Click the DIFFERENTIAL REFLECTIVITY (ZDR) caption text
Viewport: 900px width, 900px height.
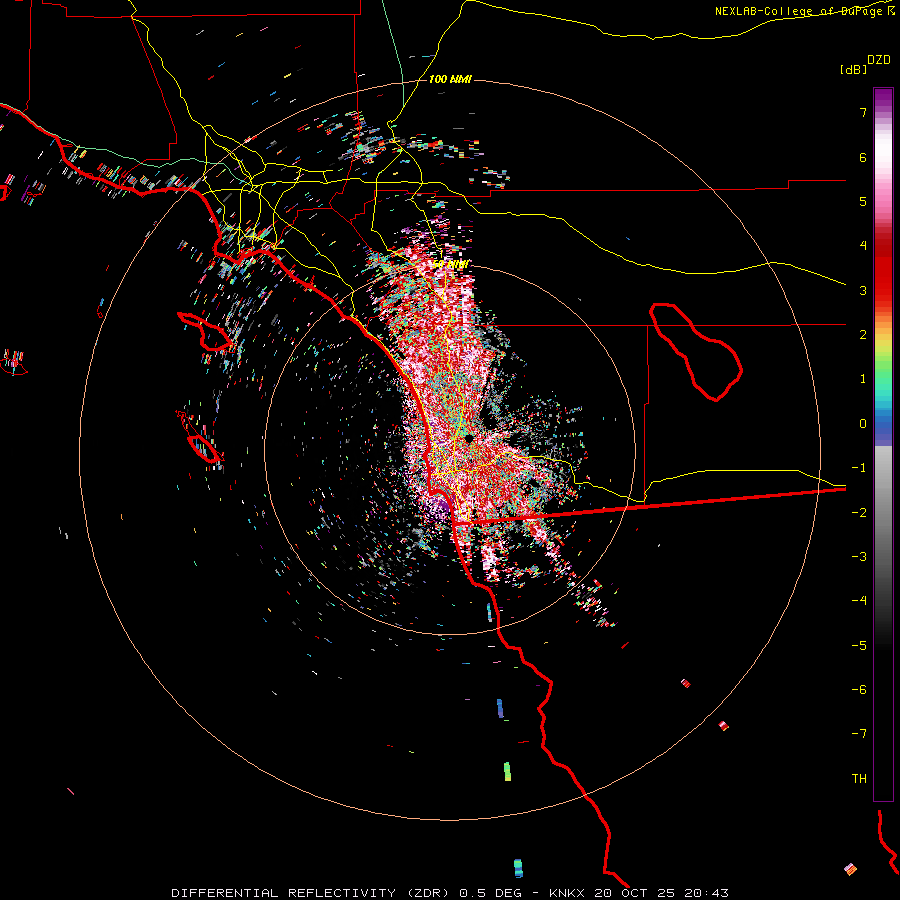tap(312, 893)
